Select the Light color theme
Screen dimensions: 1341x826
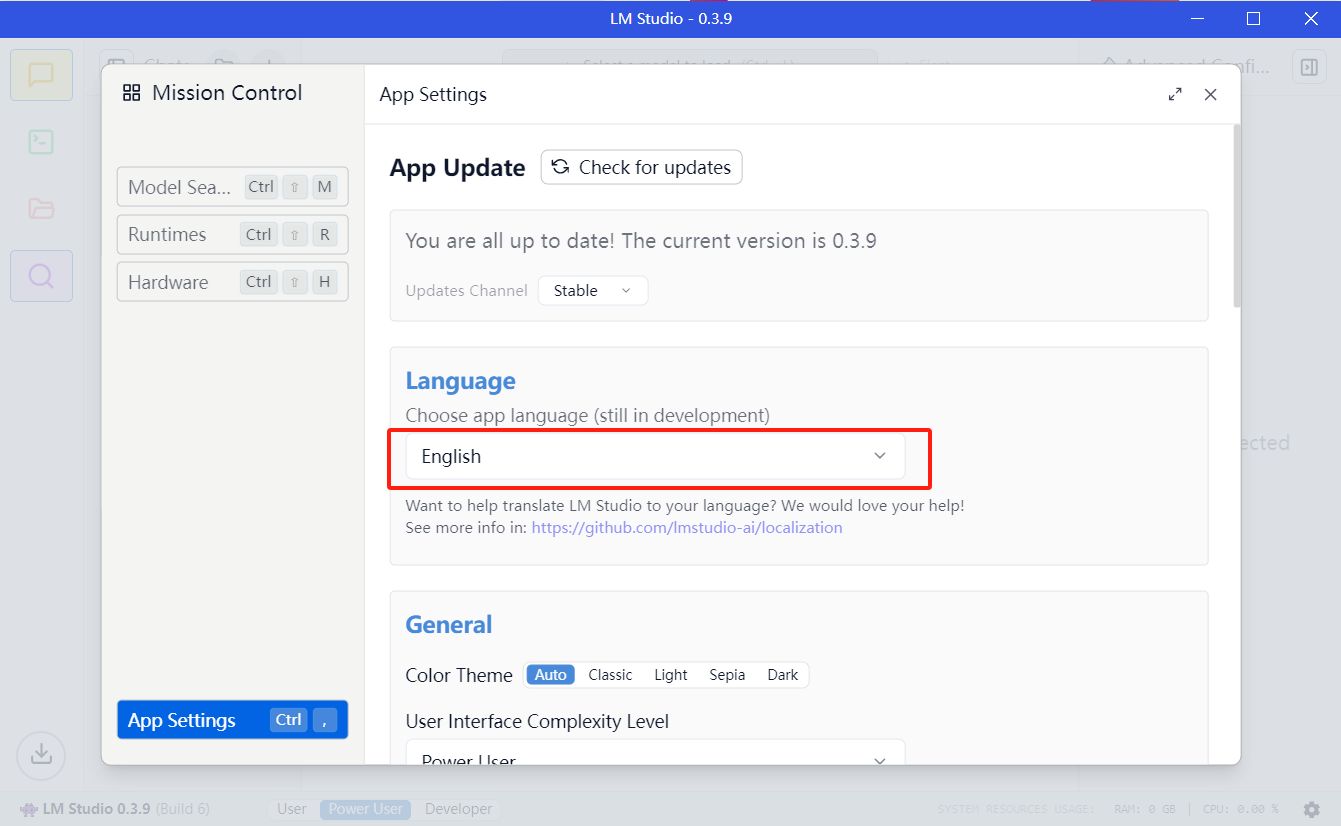[671, 675]
